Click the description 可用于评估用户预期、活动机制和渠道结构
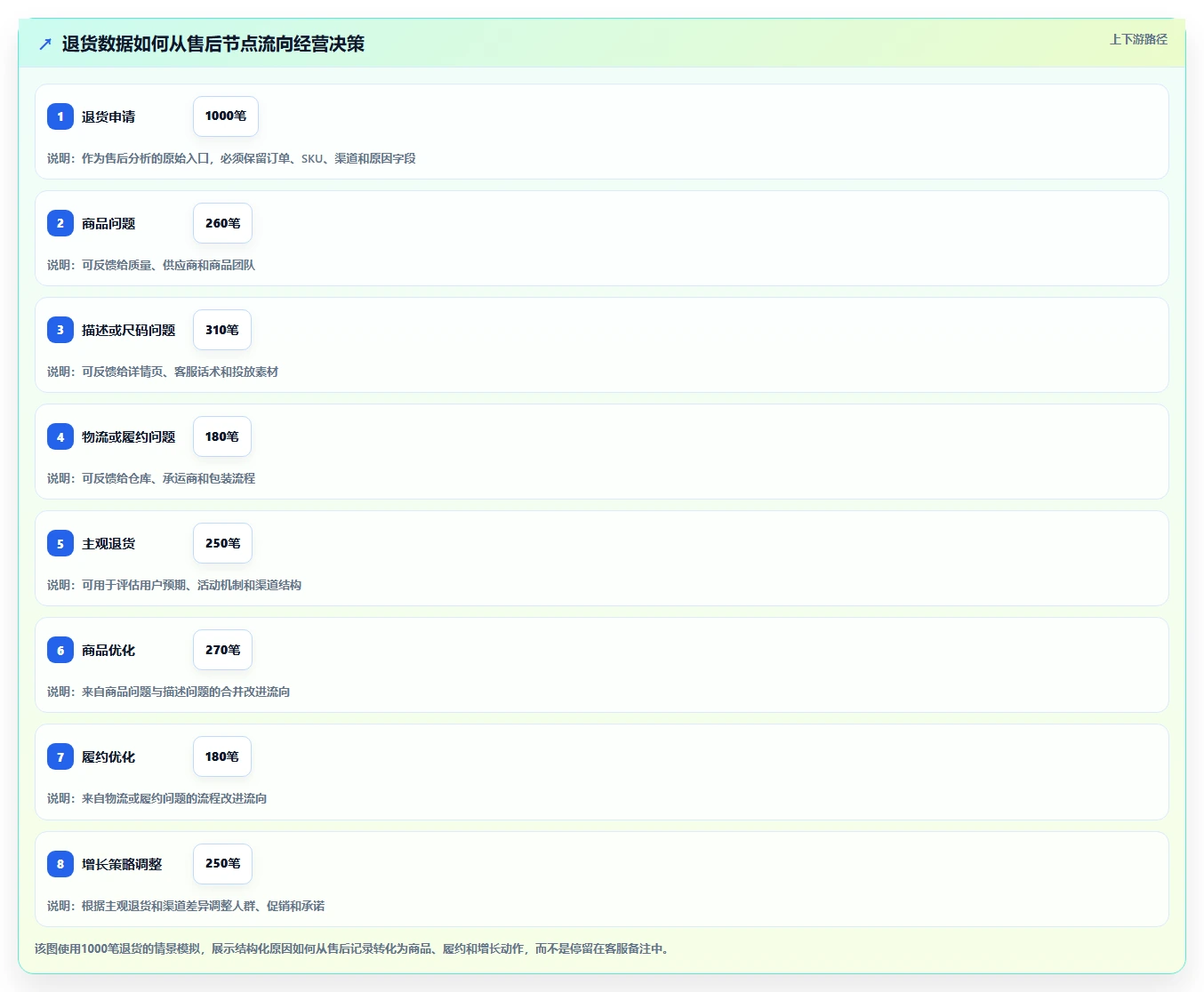Viewport: 1204px width, 992px height. (174, 585)
